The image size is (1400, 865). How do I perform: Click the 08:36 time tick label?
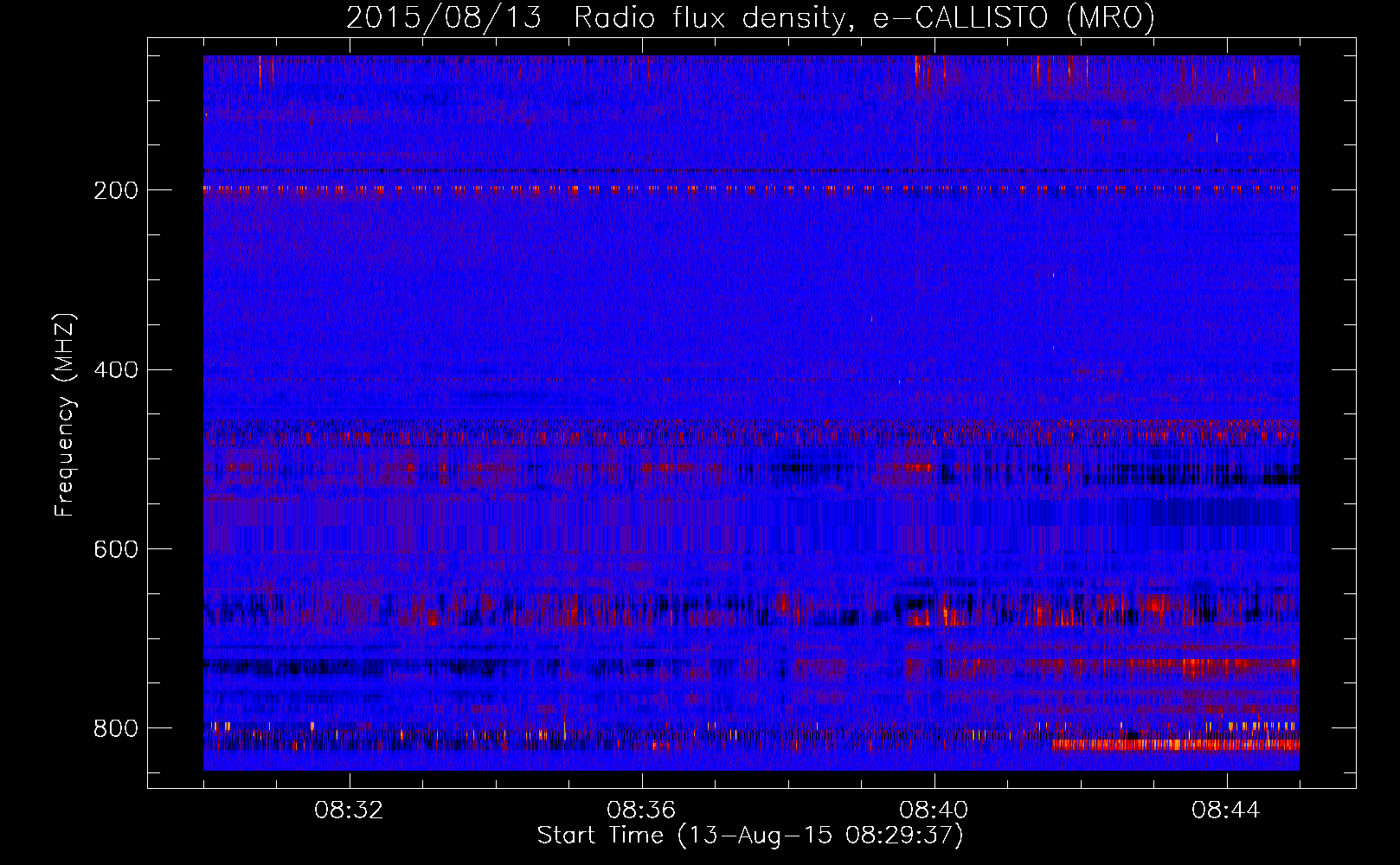pyautogui.click(x=641, y=811)
